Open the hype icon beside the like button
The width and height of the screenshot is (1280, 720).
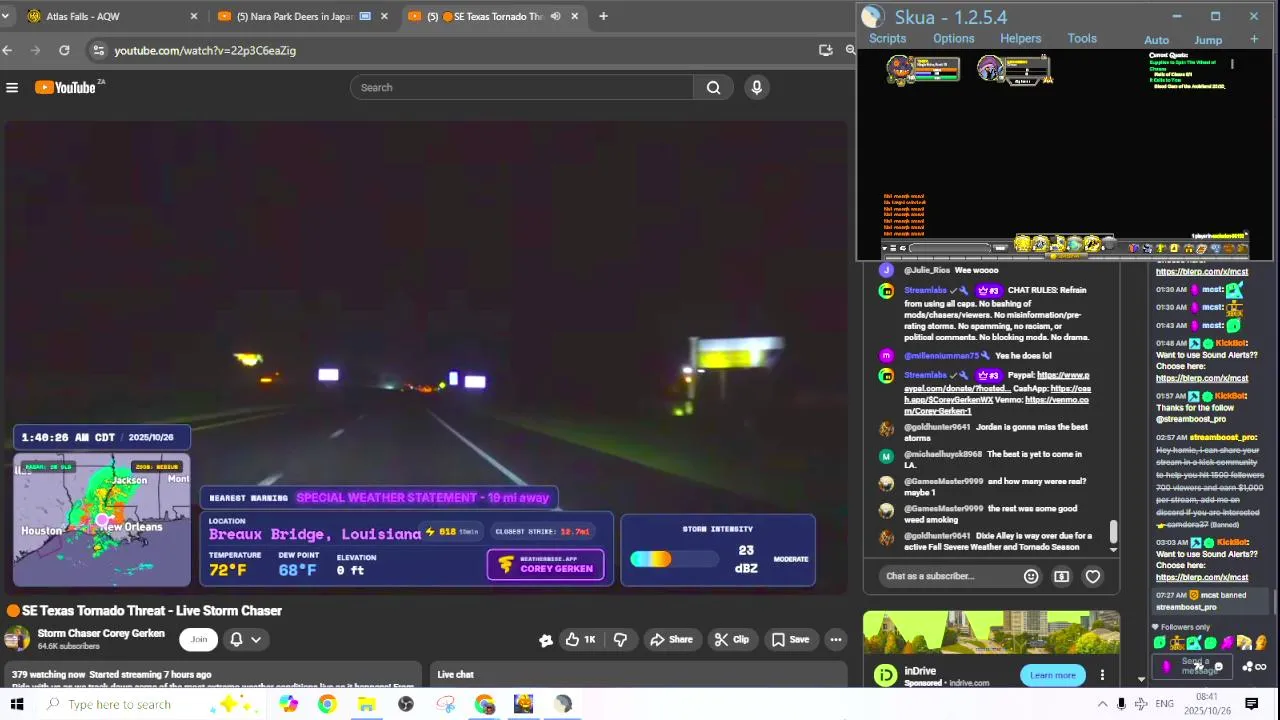(546, 640)
